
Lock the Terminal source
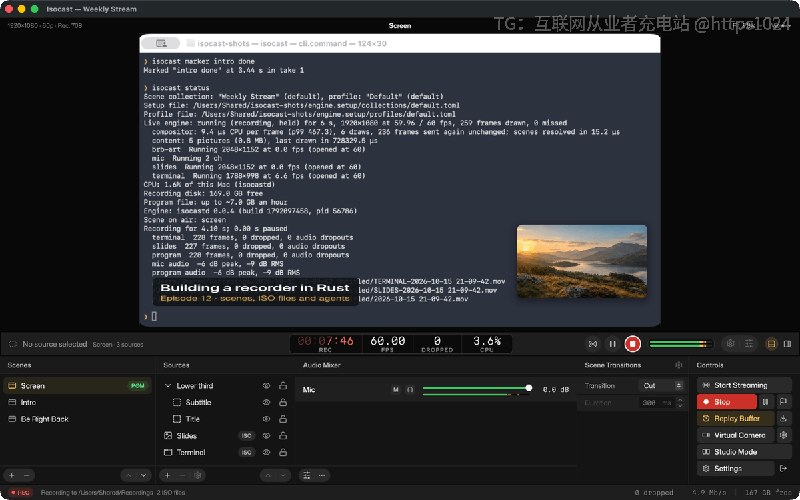tap(283, 452)
